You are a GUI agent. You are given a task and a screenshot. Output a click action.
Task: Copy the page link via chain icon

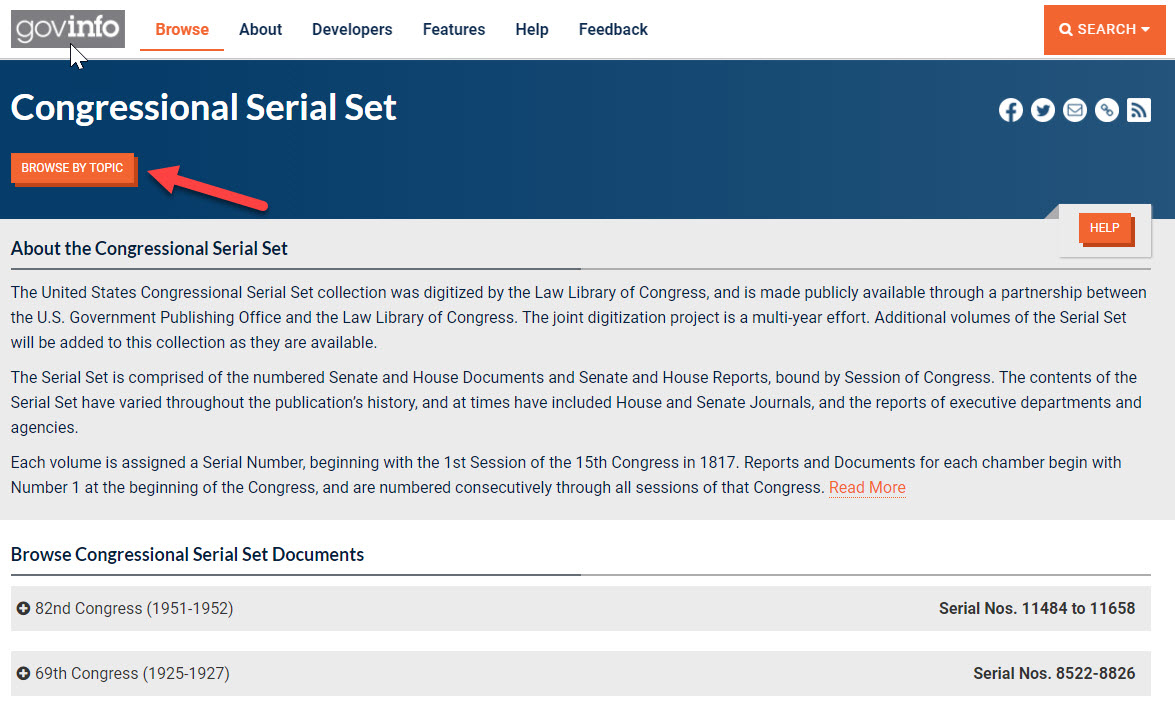coord(1107,111)
